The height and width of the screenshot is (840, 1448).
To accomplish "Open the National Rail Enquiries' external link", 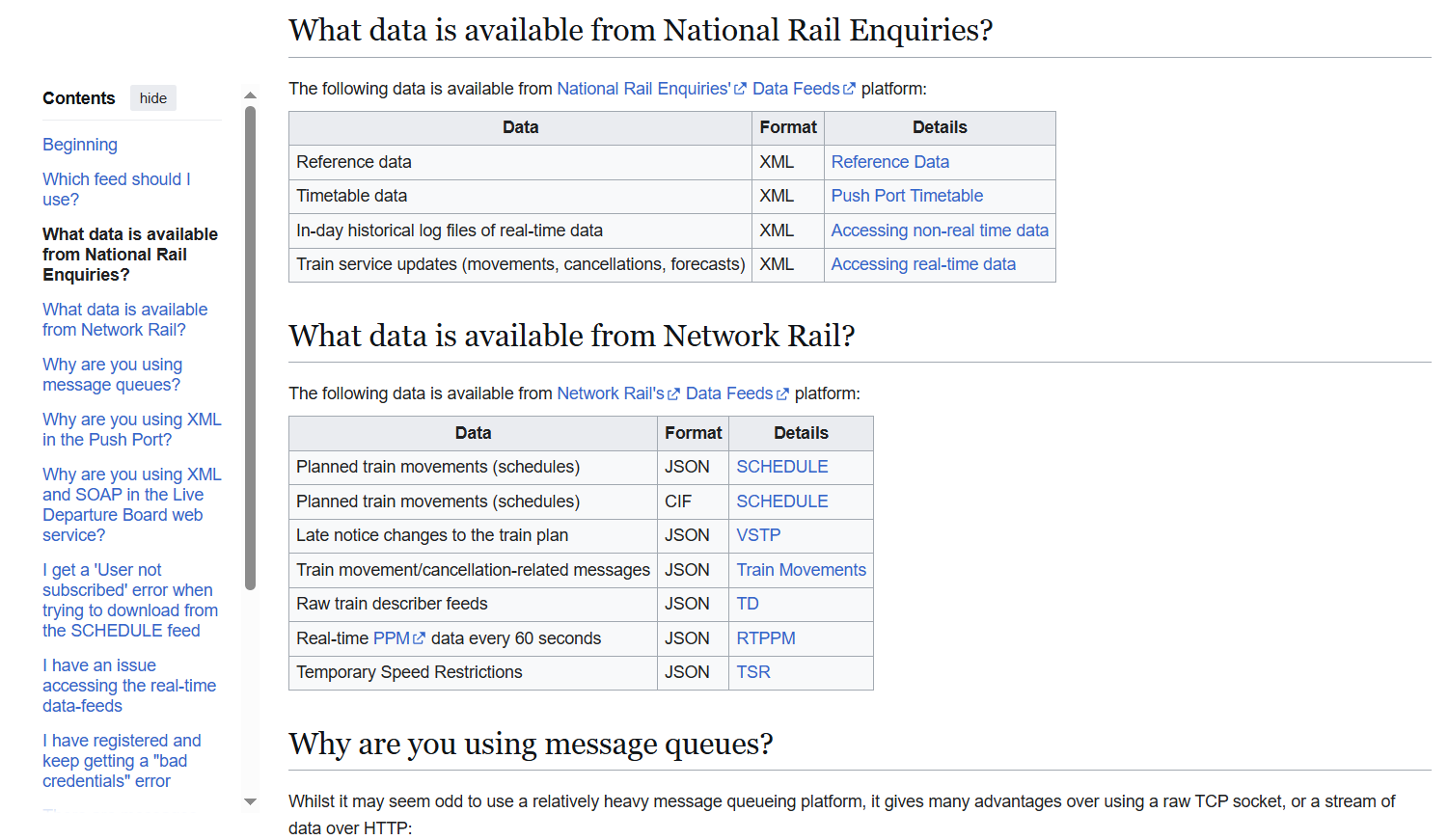I will coord(644,89).
